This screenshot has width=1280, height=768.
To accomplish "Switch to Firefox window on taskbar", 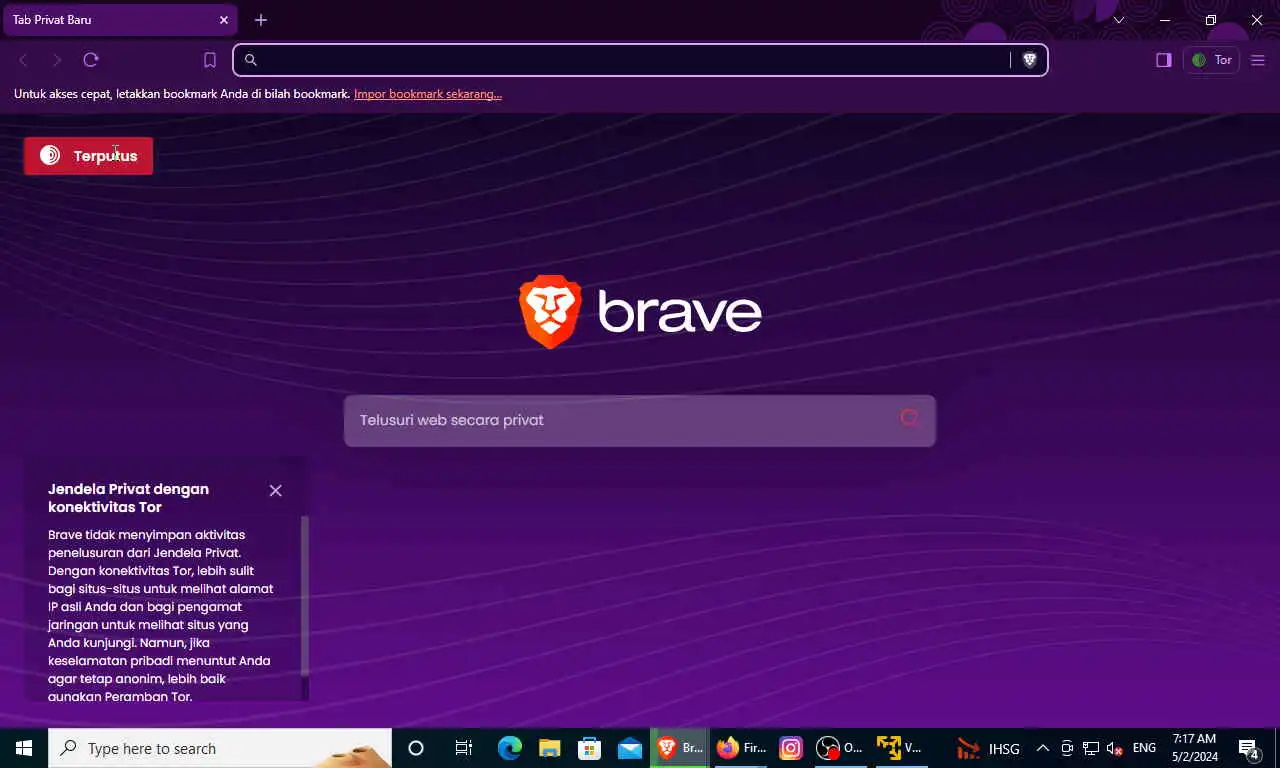I will click(x=741, y=748).
